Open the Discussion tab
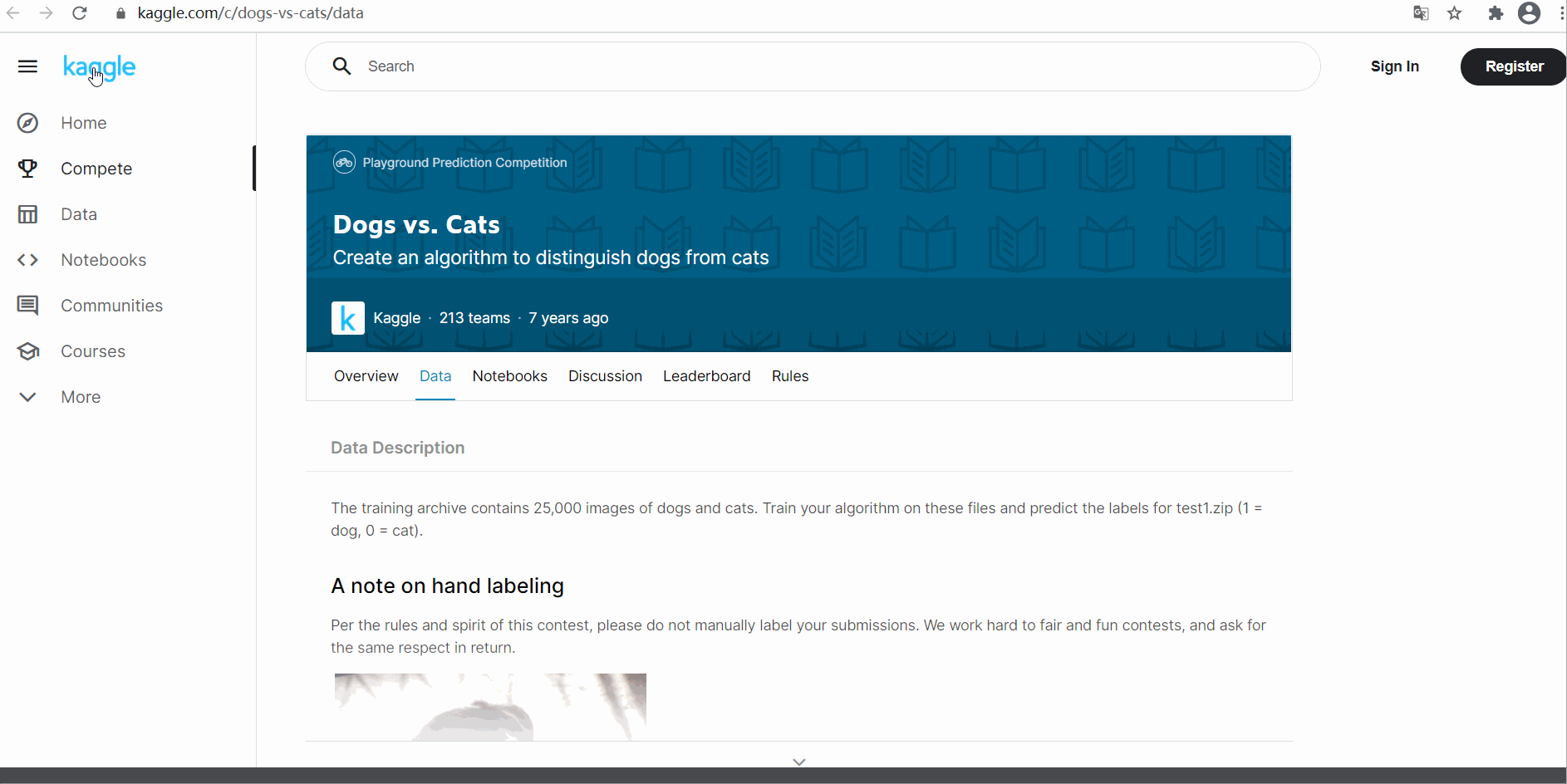The image size is (1567, 784). pyautogui.click(x=605, y=376)
